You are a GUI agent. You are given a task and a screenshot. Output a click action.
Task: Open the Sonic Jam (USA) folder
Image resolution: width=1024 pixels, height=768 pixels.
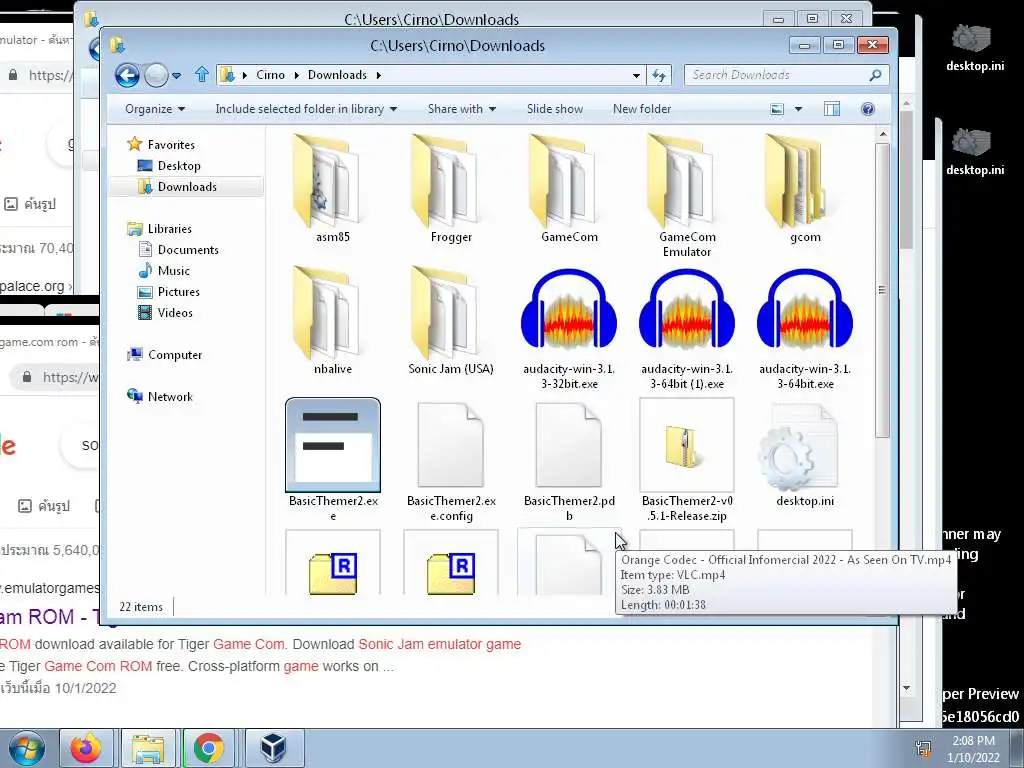[451, 321]
